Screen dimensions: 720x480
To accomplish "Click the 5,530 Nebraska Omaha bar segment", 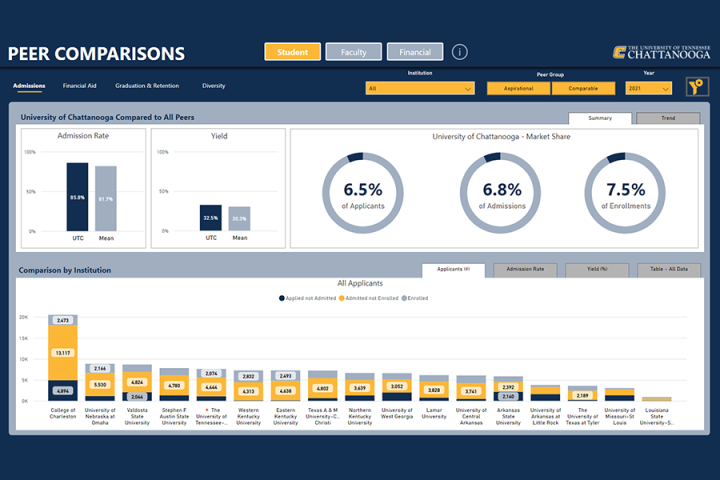I will pos(100,384).
